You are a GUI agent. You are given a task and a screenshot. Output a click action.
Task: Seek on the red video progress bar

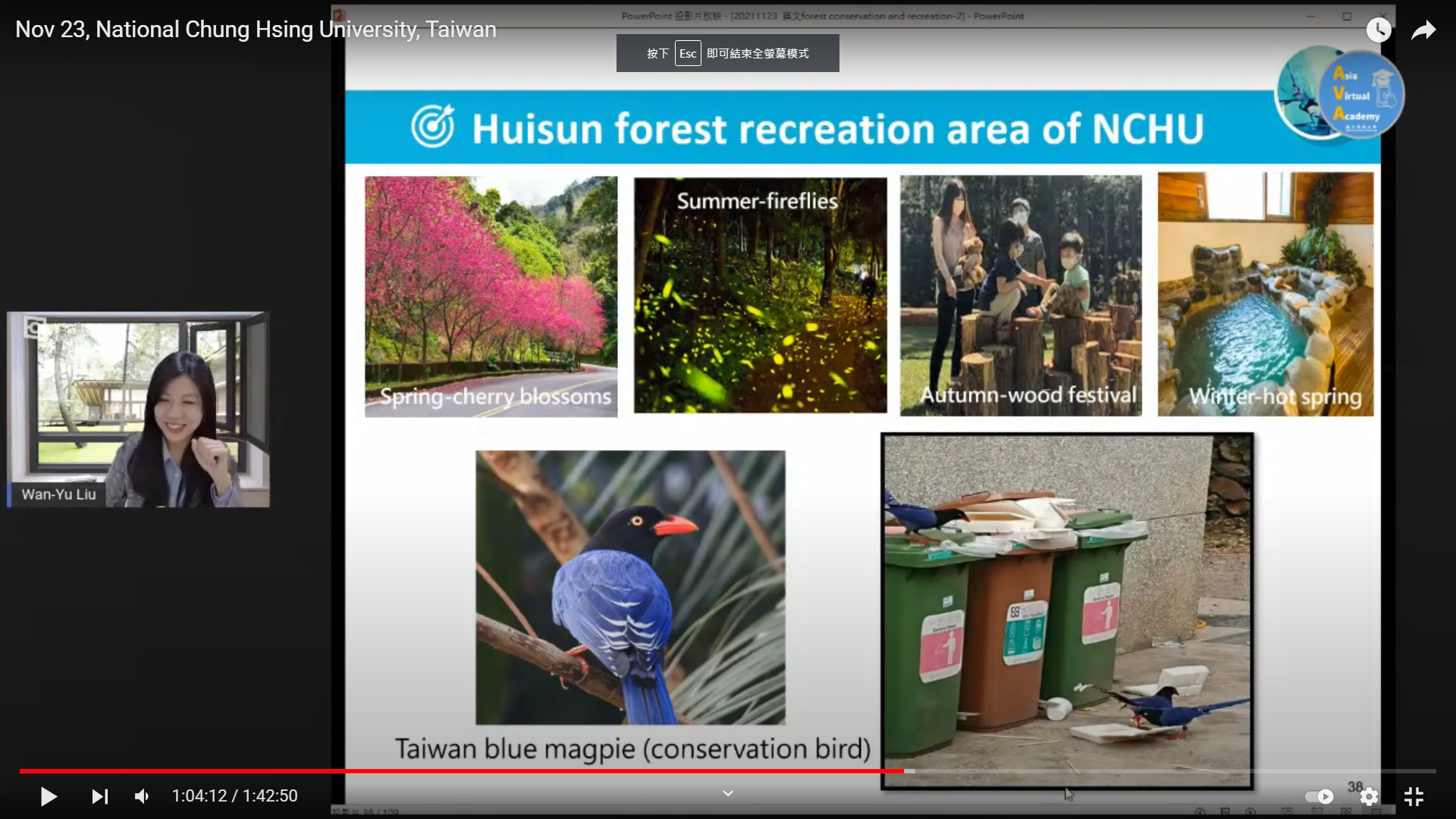click(462, 771)
